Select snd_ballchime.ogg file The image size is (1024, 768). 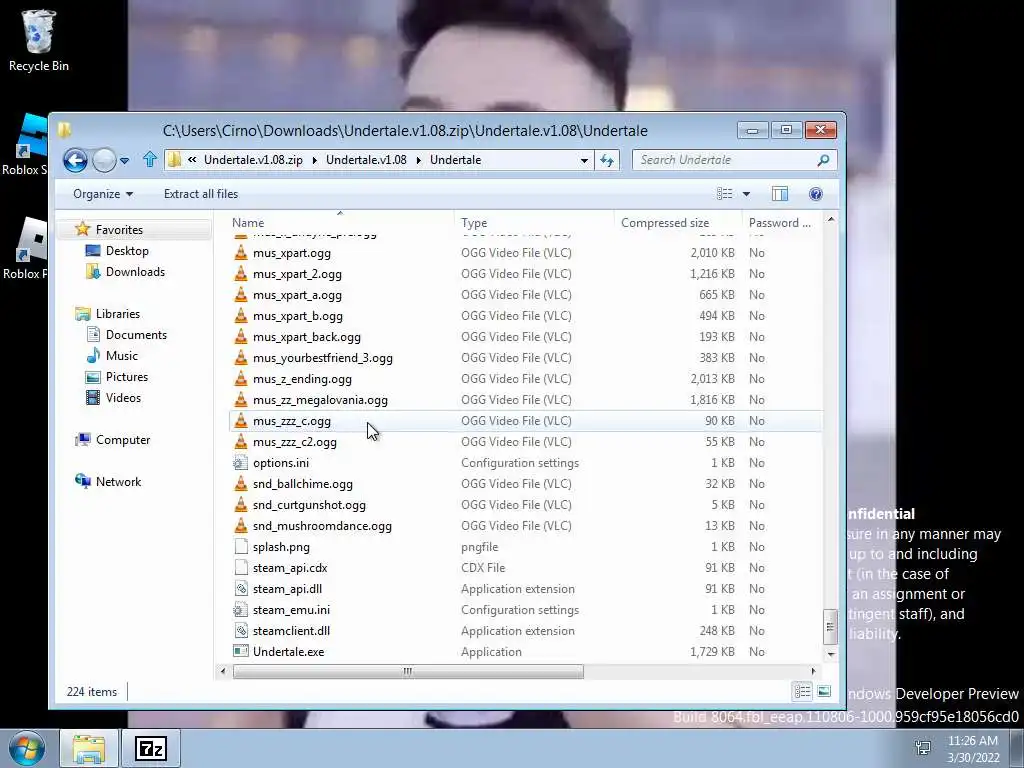tap(302, 484)
